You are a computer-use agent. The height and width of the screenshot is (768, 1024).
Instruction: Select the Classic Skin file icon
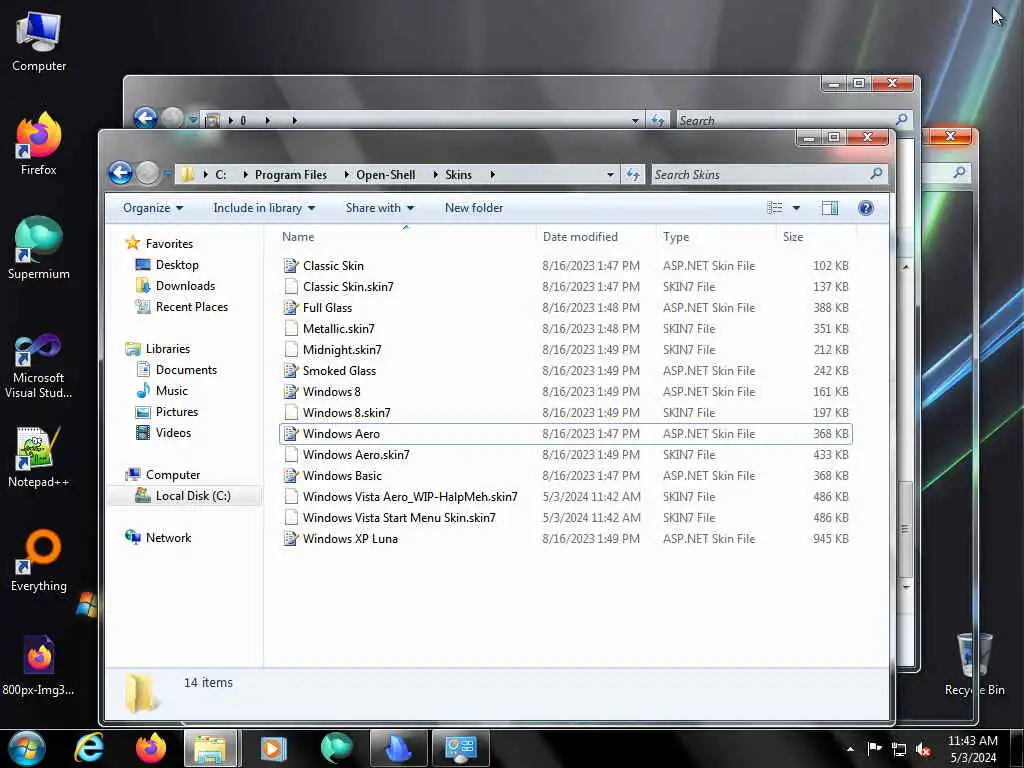pyautogui.click(x=291, y=266)
